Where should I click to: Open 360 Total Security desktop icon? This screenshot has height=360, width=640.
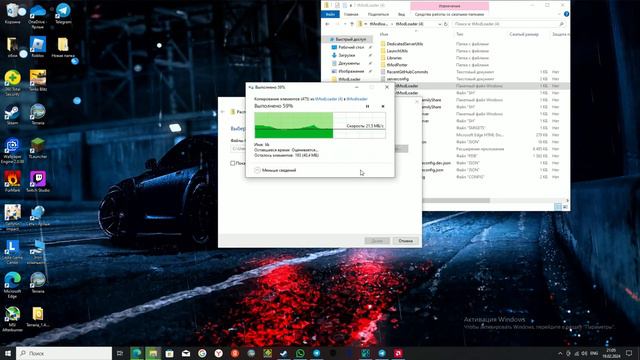(13, 83)
